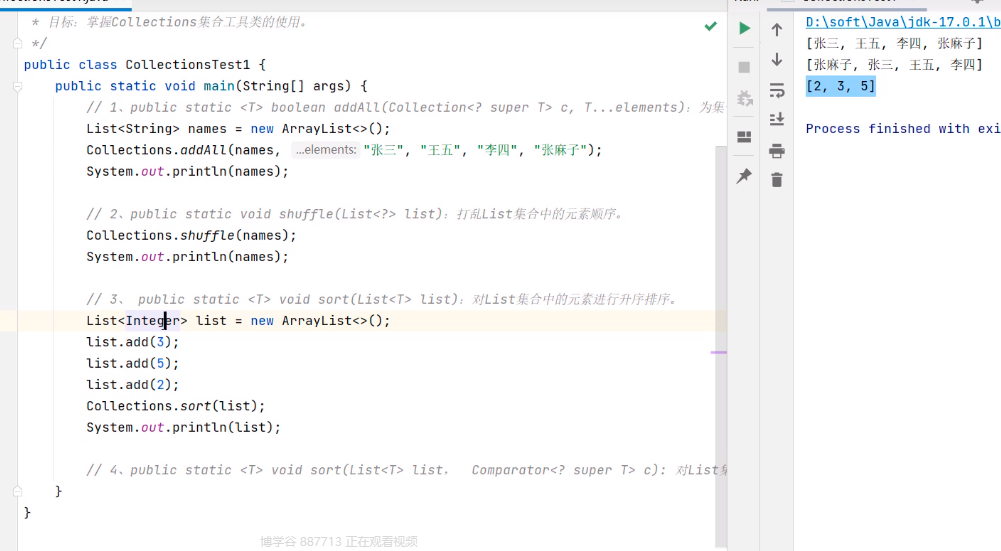Click 'Process finished with exi' console text
The width and height of the screenshot is (1001, 551).
tap(903, 128)
